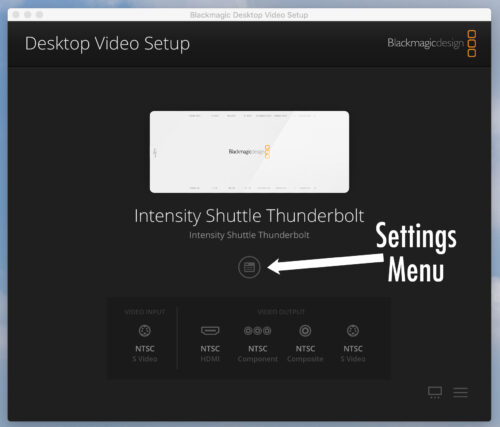The height and width of the screenshot is (427, 500).
Task: Select the Composite output connector icon
Action: (x=305, y=331)
